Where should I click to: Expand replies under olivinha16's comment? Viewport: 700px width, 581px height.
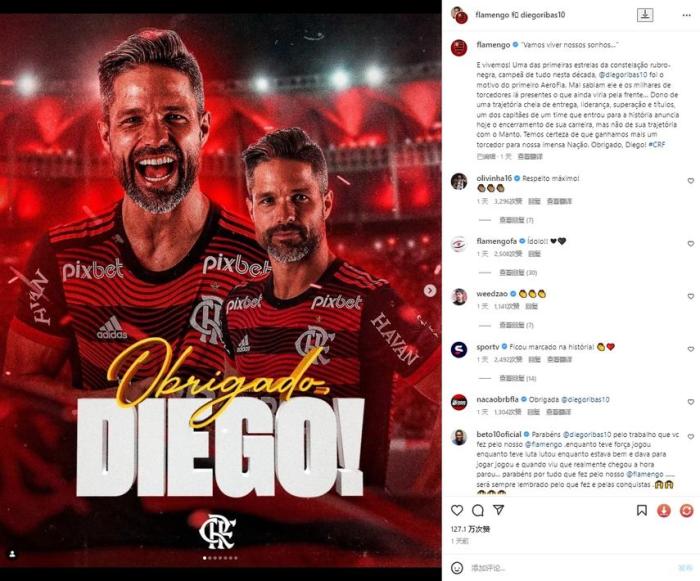(x=516, y=220)
